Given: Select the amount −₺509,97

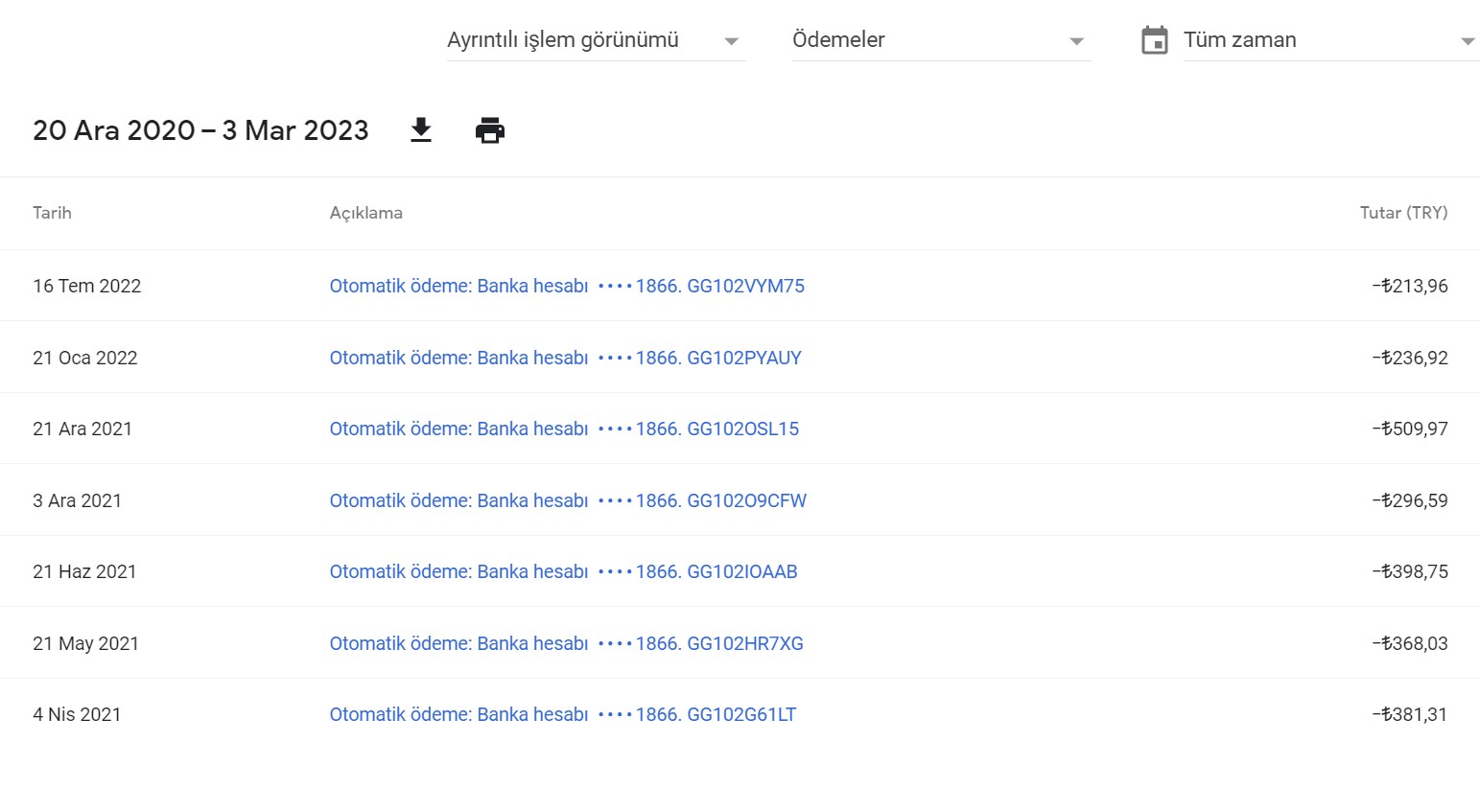Looking at the screenshot, I should click(1409, 429).
